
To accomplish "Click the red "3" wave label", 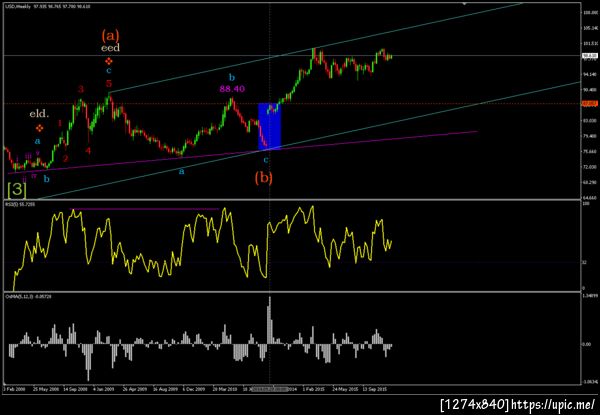I will click(81, 90).
